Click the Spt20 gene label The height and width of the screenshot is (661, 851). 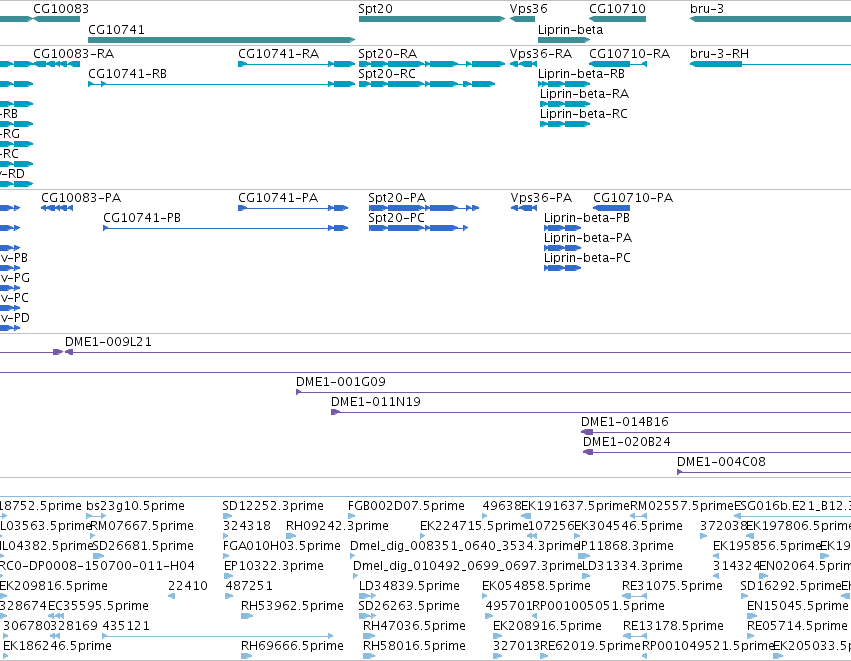[375, 9]
